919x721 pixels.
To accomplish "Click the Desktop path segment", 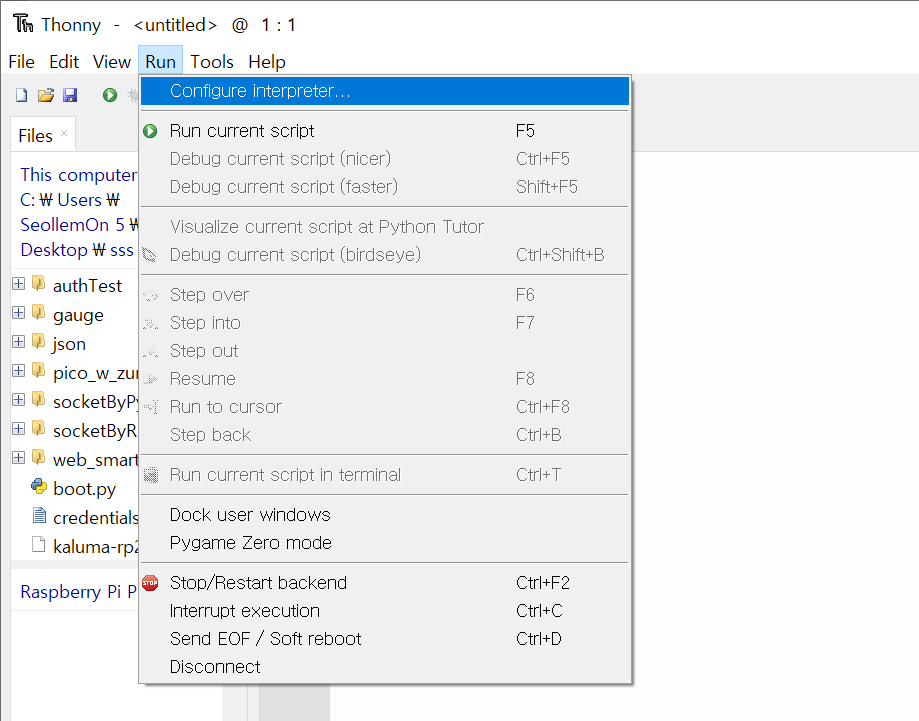I will tap(54, 250).
